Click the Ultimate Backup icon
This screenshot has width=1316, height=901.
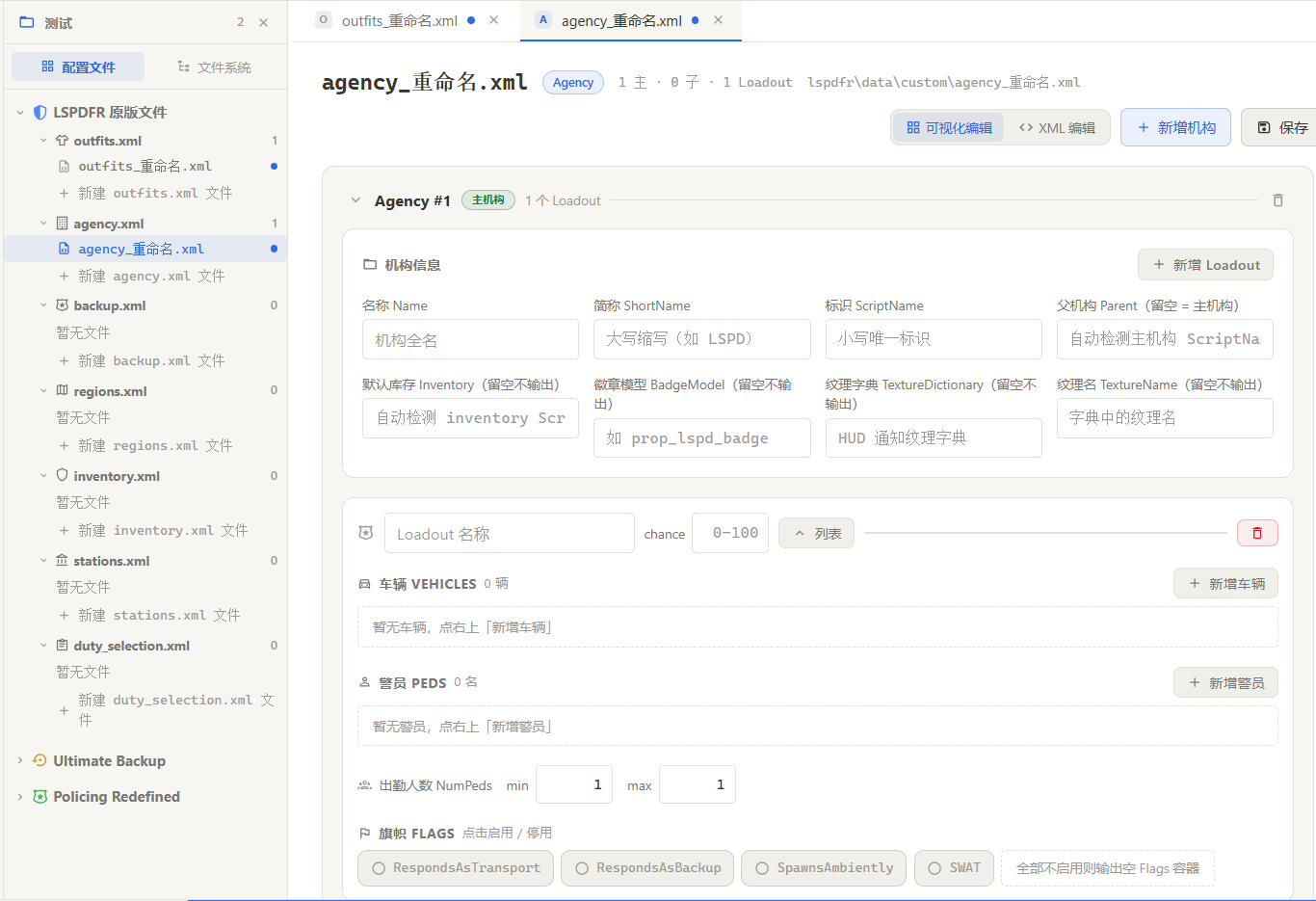click(x=39, y=760)
